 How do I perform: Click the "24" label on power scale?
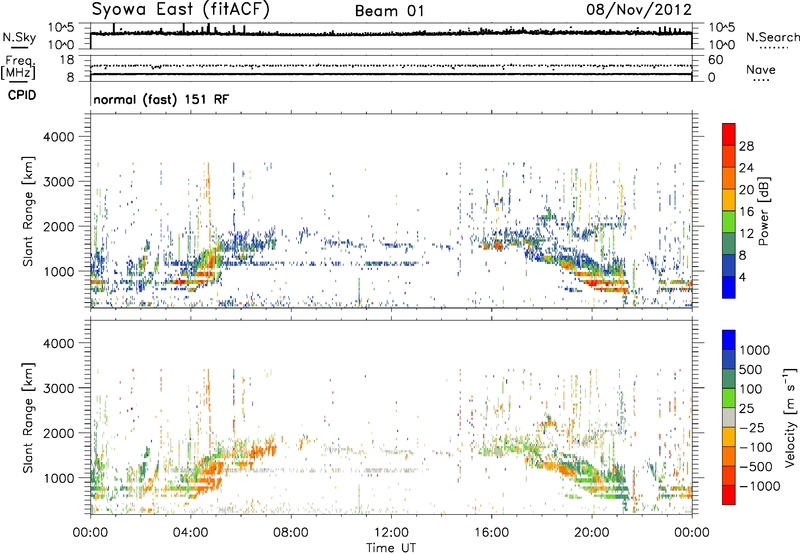coord(746,168)
